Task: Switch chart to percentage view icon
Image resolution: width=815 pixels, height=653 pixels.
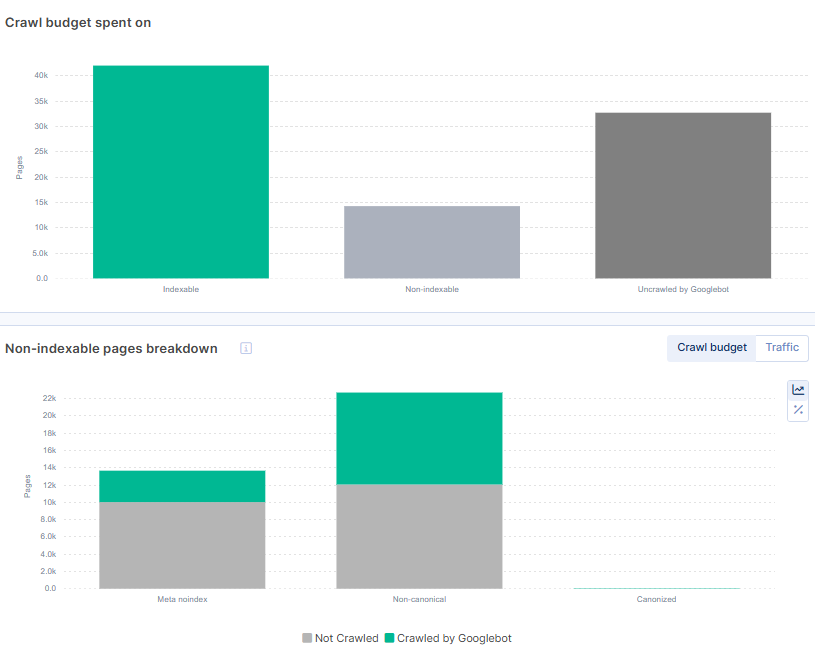Action: [798, 410]
